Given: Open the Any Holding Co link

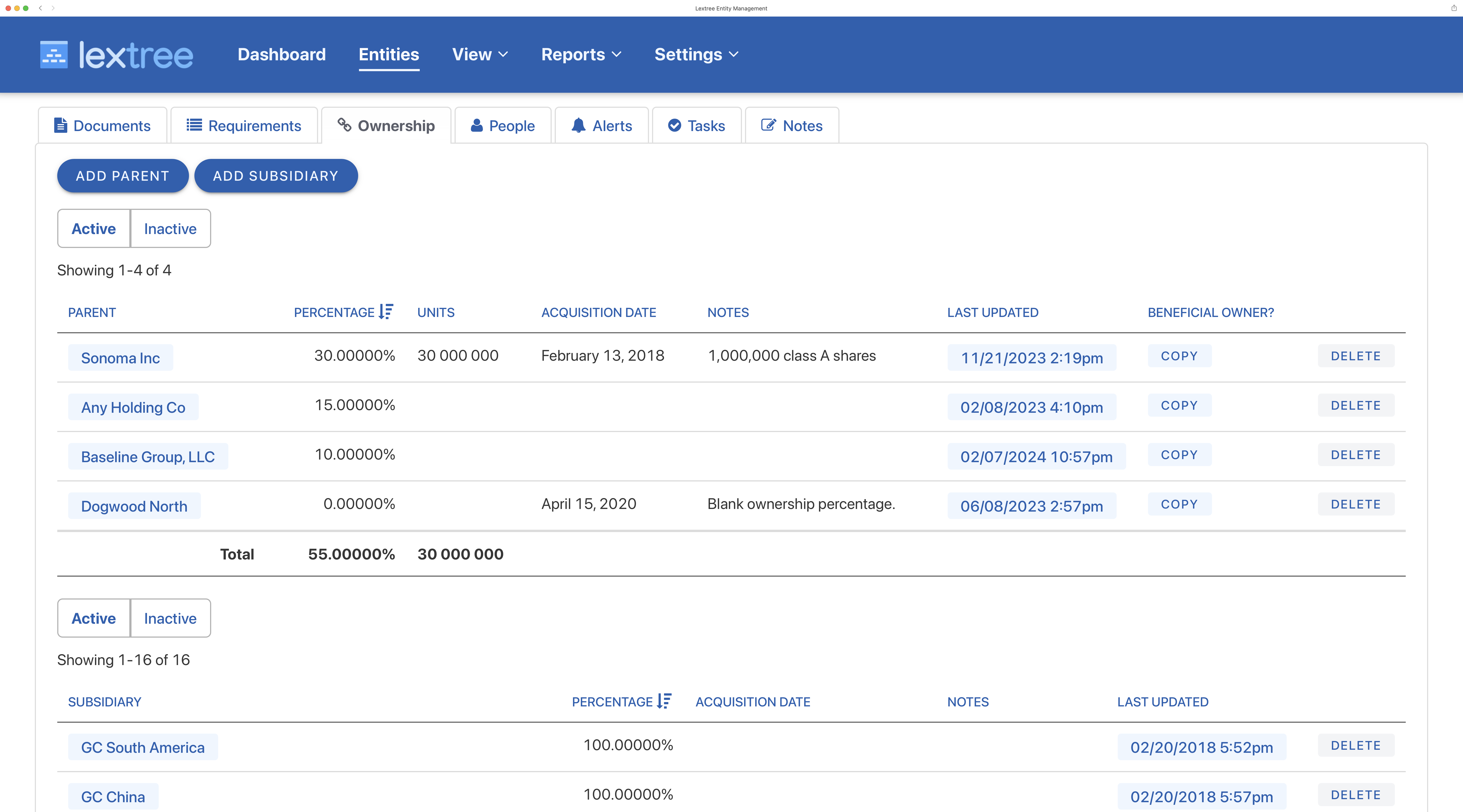Looking at the screenshot, I should coord(133,407).
